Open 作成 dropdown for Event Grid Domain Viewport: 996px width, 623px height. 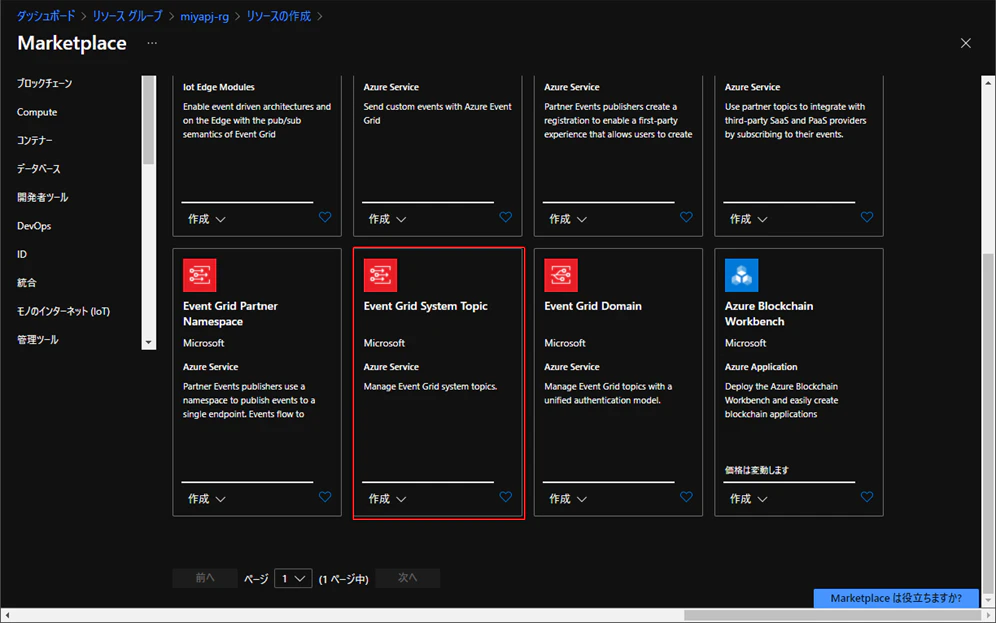point(568,499)
